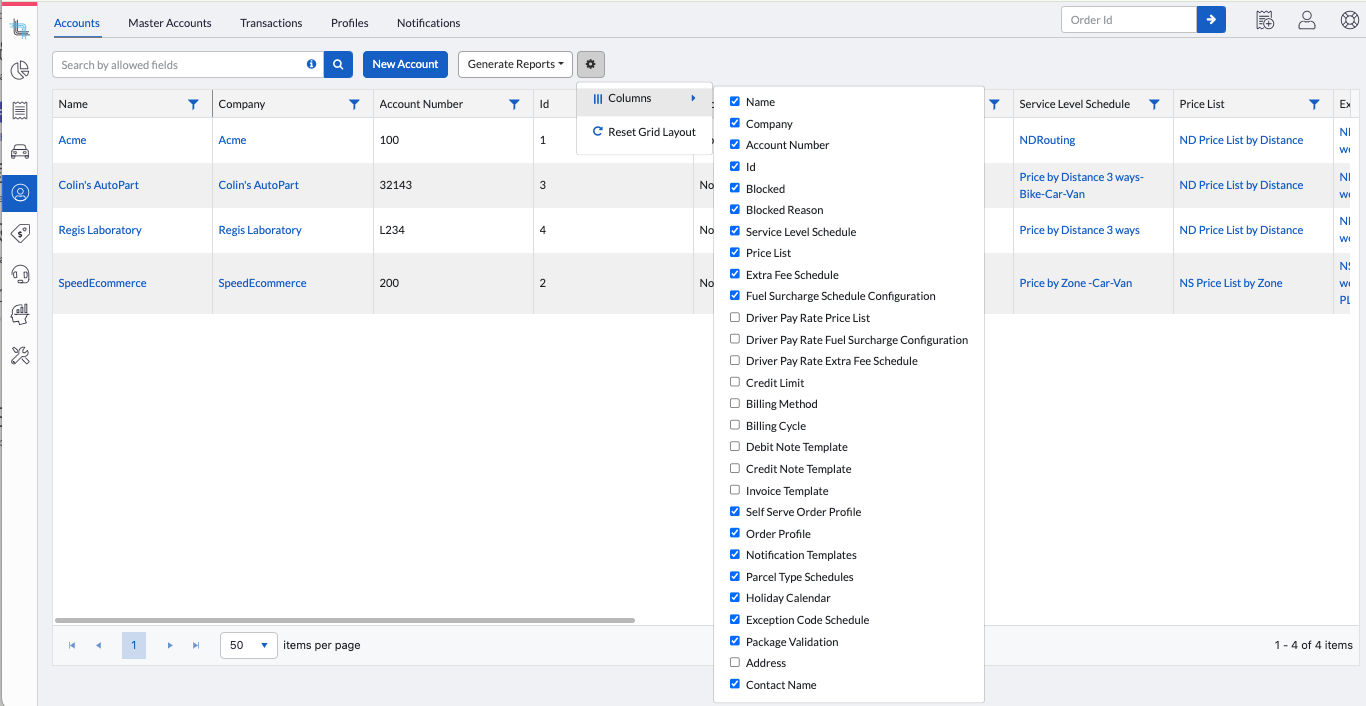The height and width of the screenshot is (706, 1366).
Task: Go to the next page
Action: tap(170, 646)
